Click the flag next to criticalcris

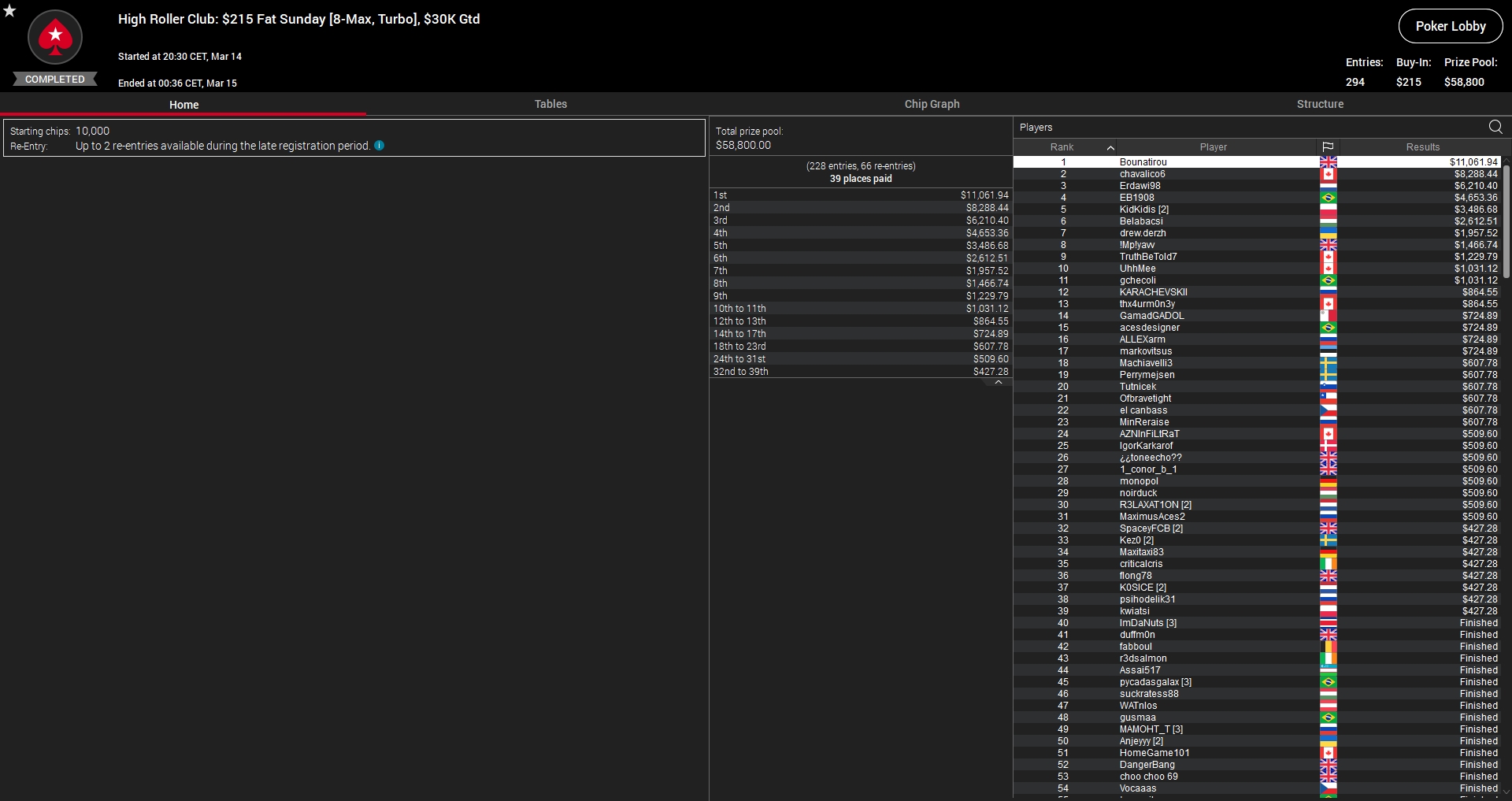(1329, 564)
